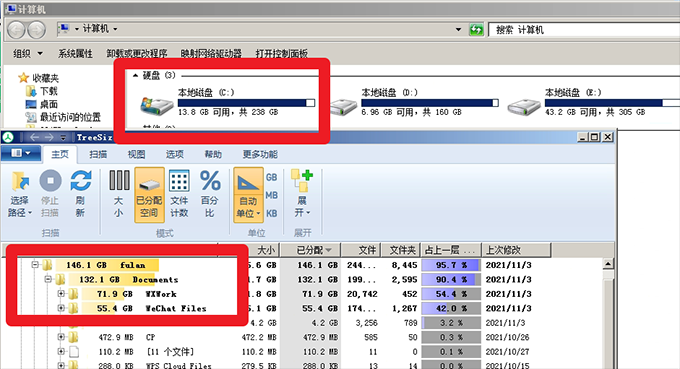Click the 42.0 % percentage bar
680x369 pixels.
click(x=451, y=308)
